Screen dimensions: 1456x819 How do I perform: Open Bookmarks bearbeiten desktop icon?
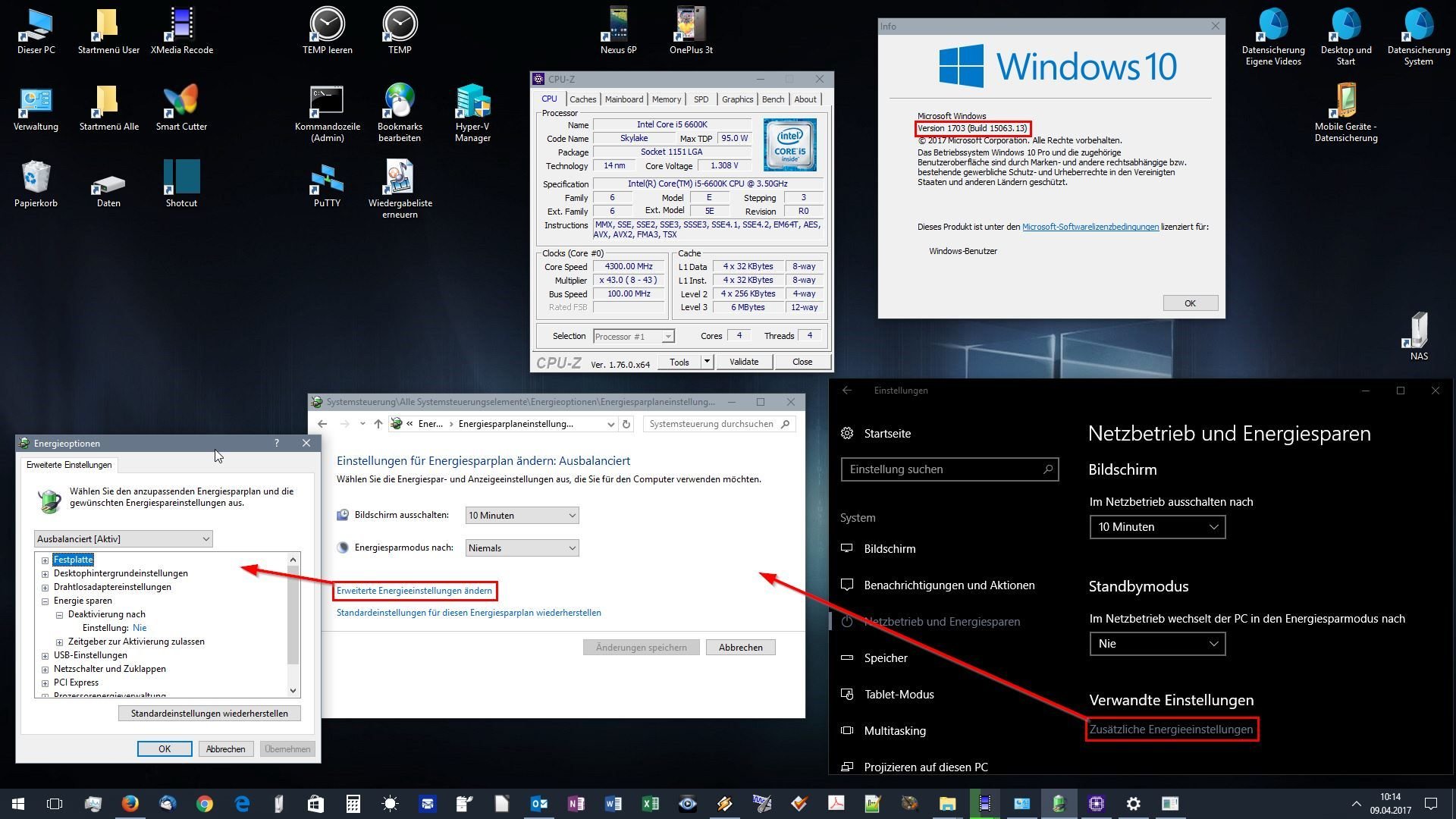click(400, 113)
